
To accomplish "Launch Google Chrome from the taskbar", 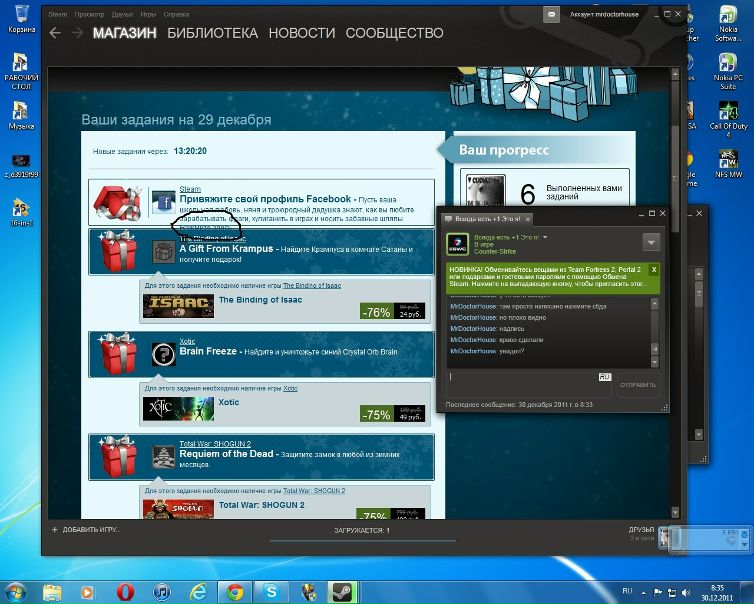I will (234, 590).
